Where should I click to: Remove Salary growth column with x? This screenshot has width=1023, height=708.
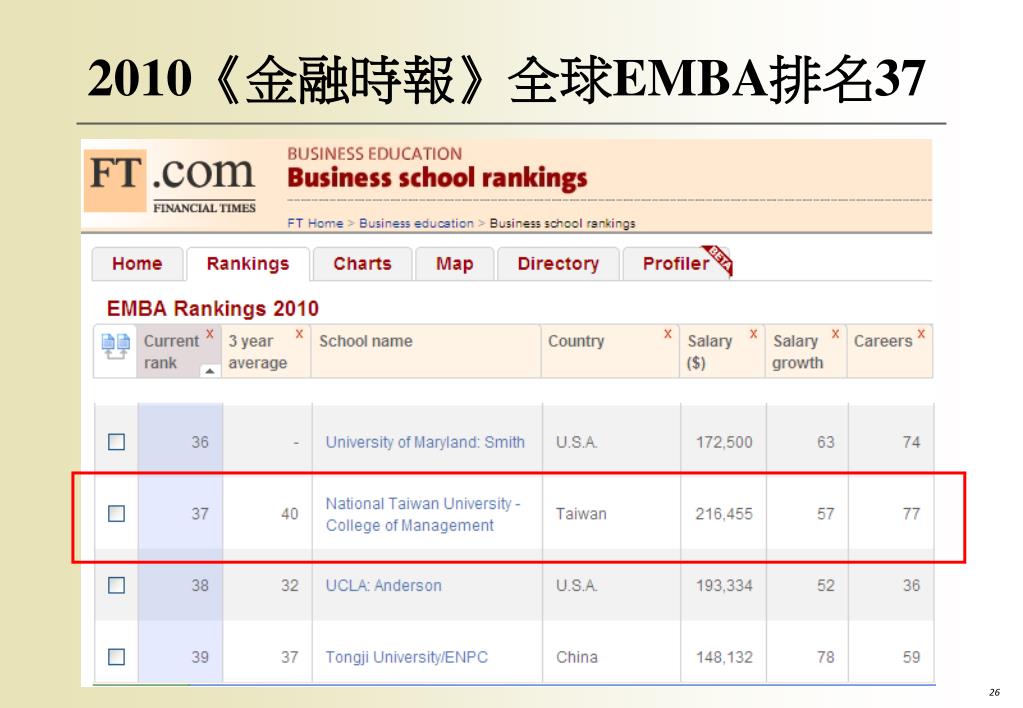835,333
